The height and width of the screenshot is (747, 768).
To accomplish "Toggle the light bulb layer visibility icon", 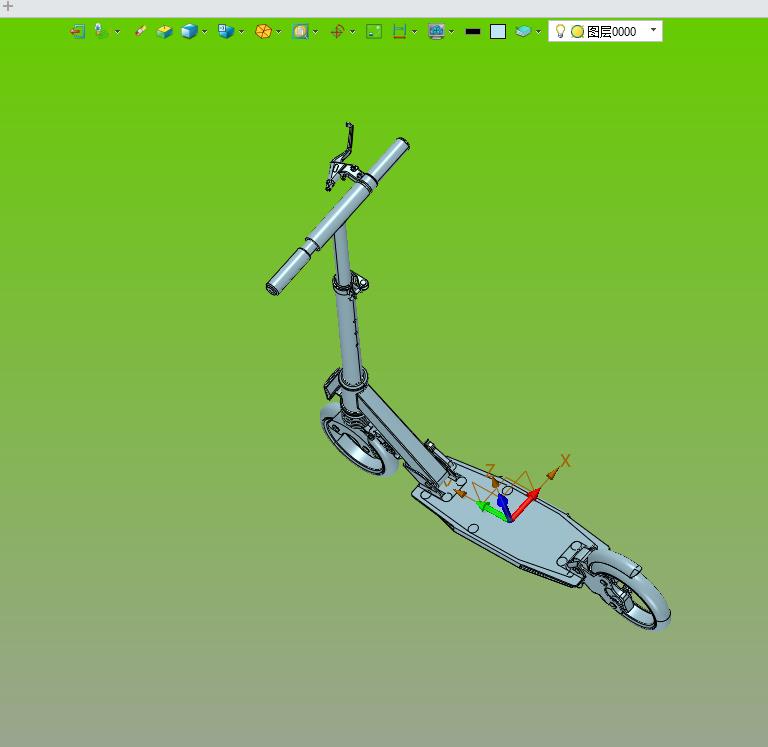I will 560,31.
